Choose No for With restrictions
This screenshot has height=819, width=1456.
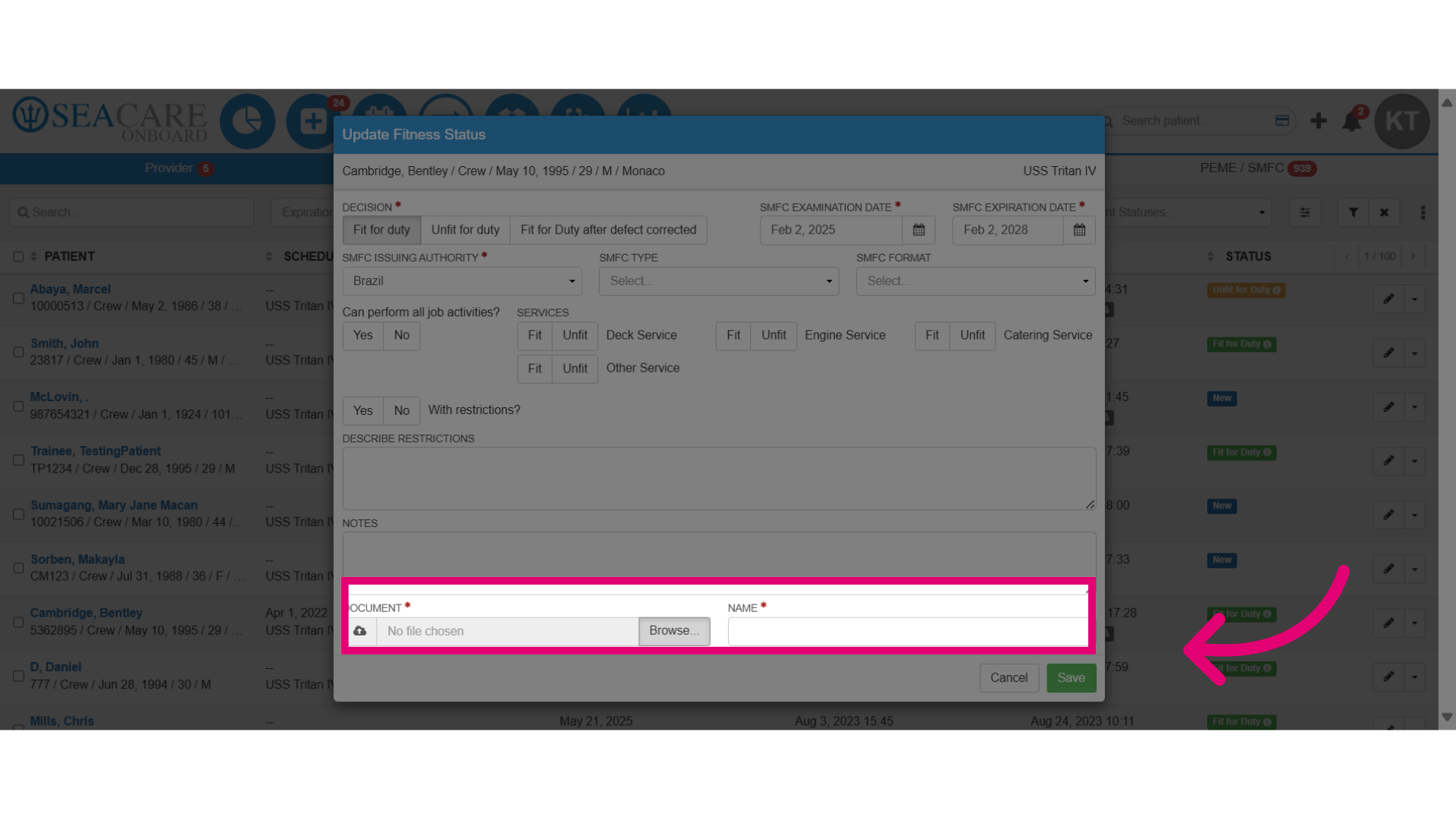[401, 410]
